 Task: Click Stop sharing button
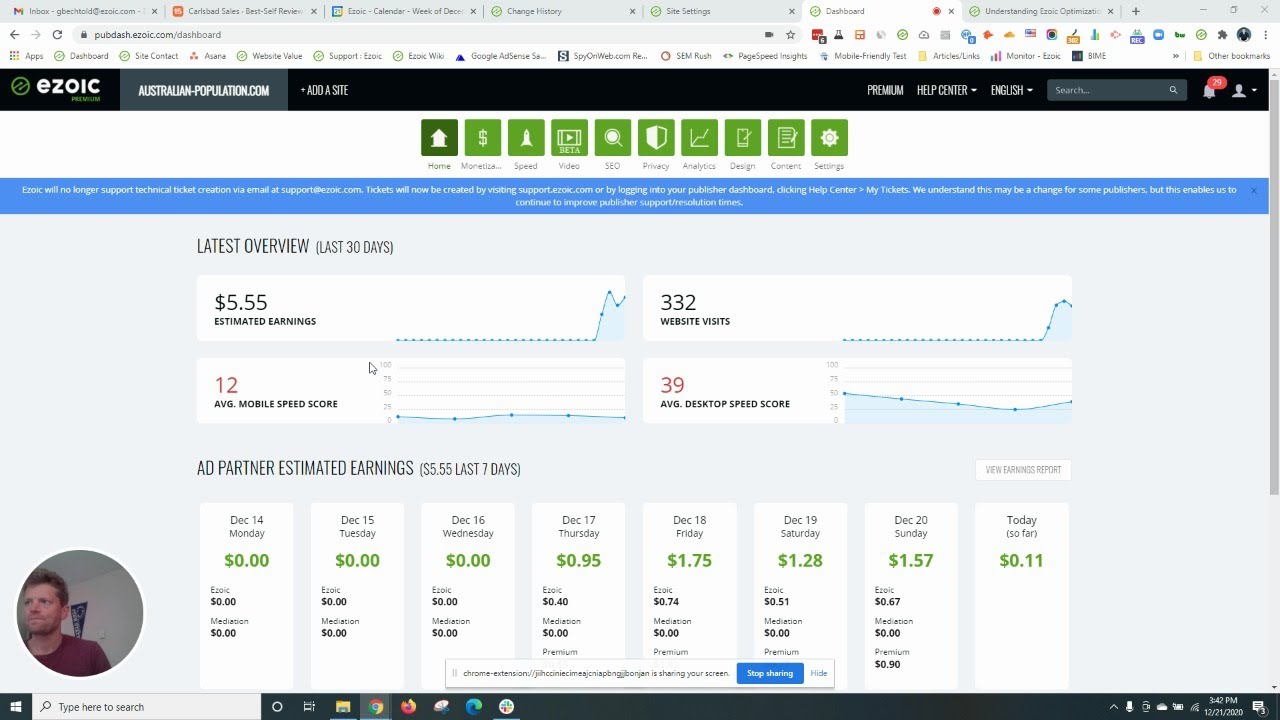(x=769, y=673)
